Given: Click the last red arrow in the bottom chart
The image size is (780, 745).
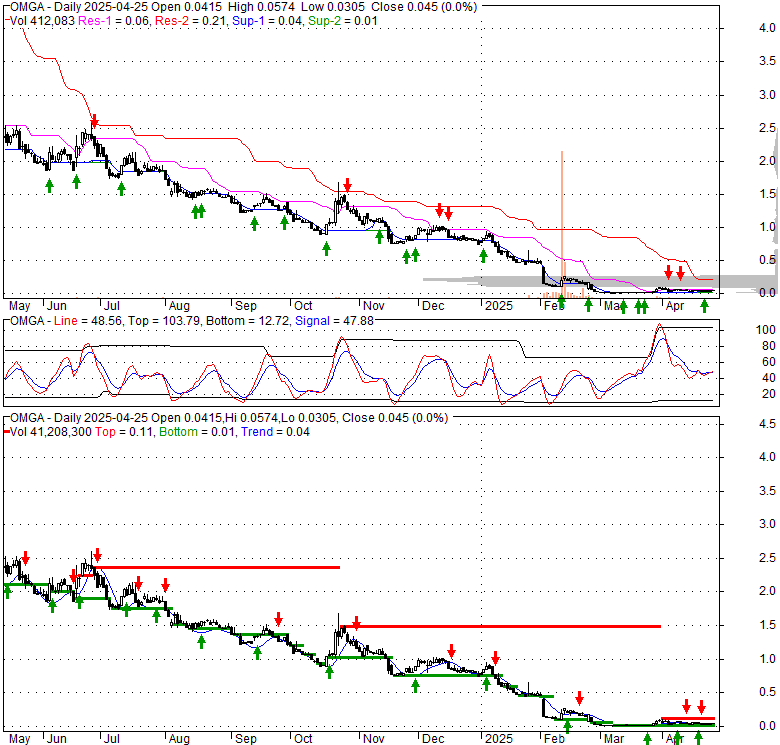Looking at the screenshot, I should 701,706.
